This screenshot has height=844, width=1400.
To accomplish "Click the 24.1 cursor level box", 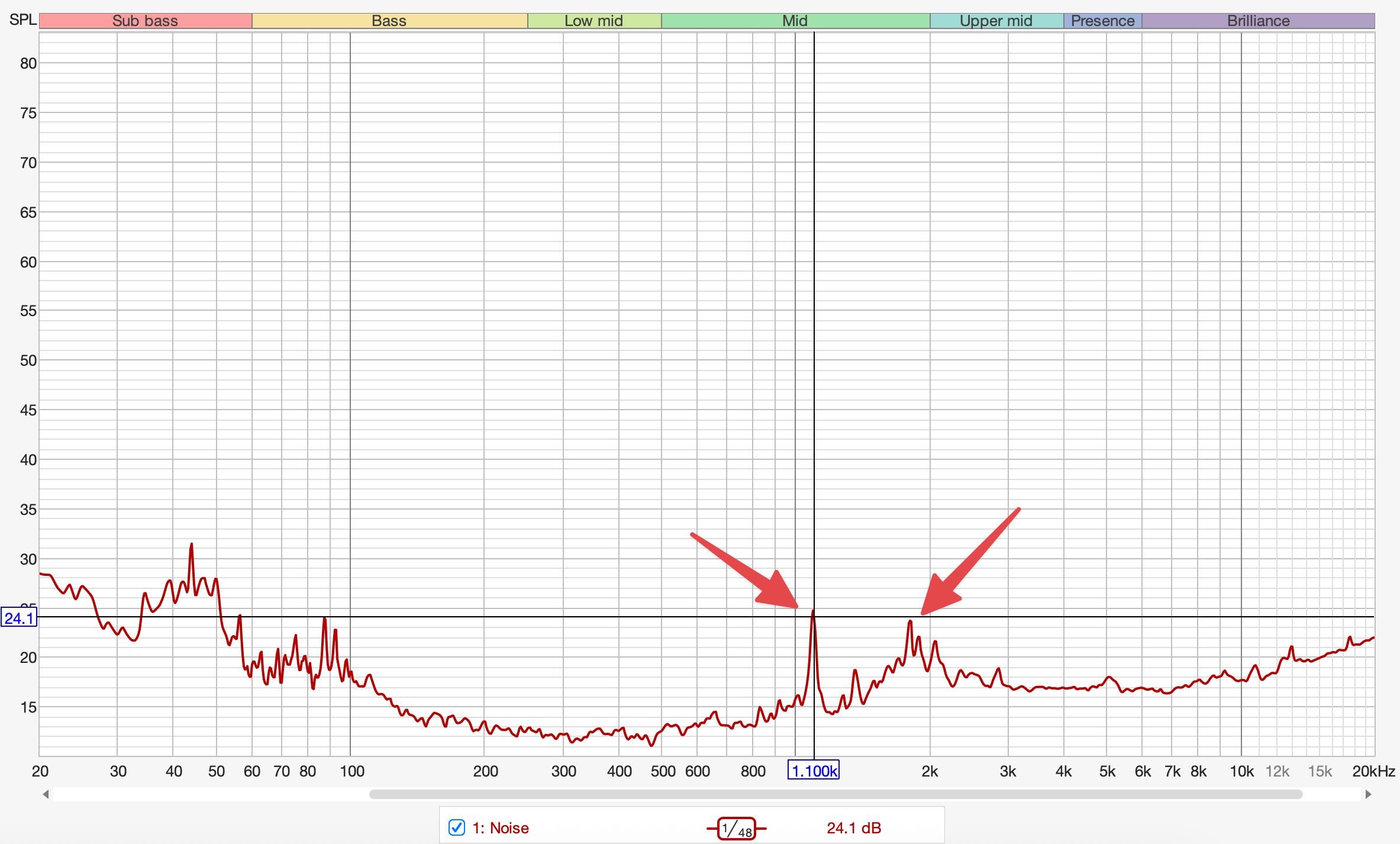I will click(x=19, y=618).
